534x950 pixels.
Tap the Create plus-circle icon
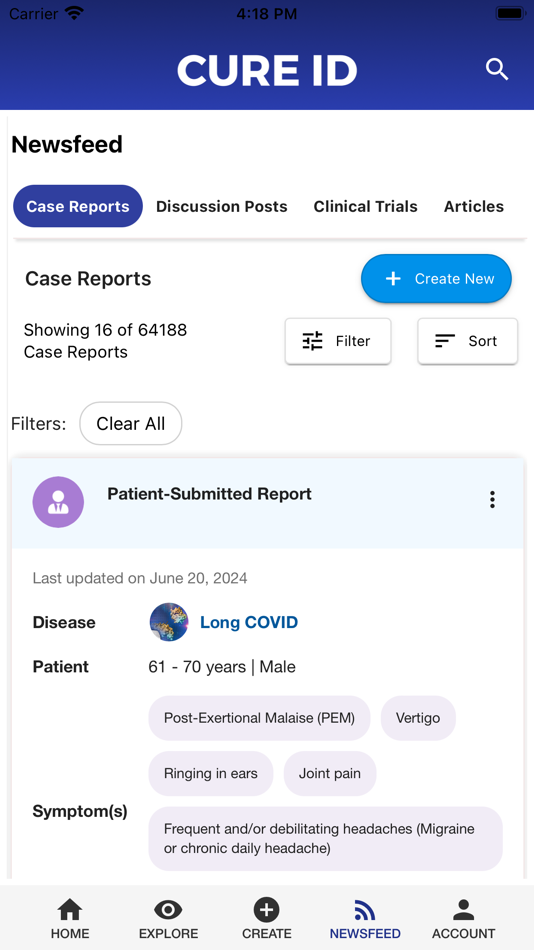(x=266, y=910)
